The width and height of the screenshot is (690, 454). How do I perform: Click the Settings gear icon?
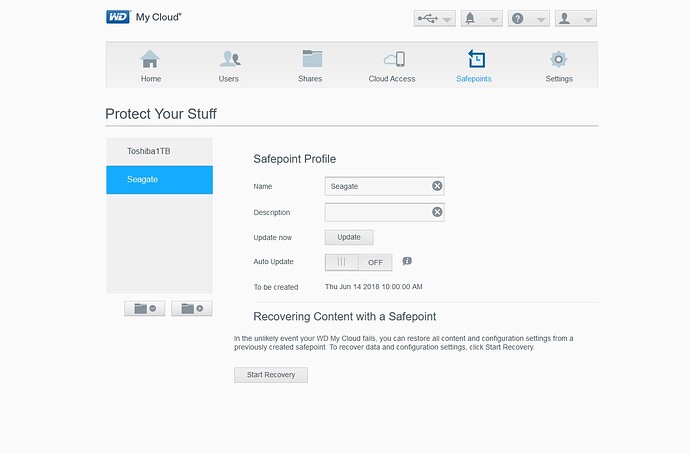point(558,59)
